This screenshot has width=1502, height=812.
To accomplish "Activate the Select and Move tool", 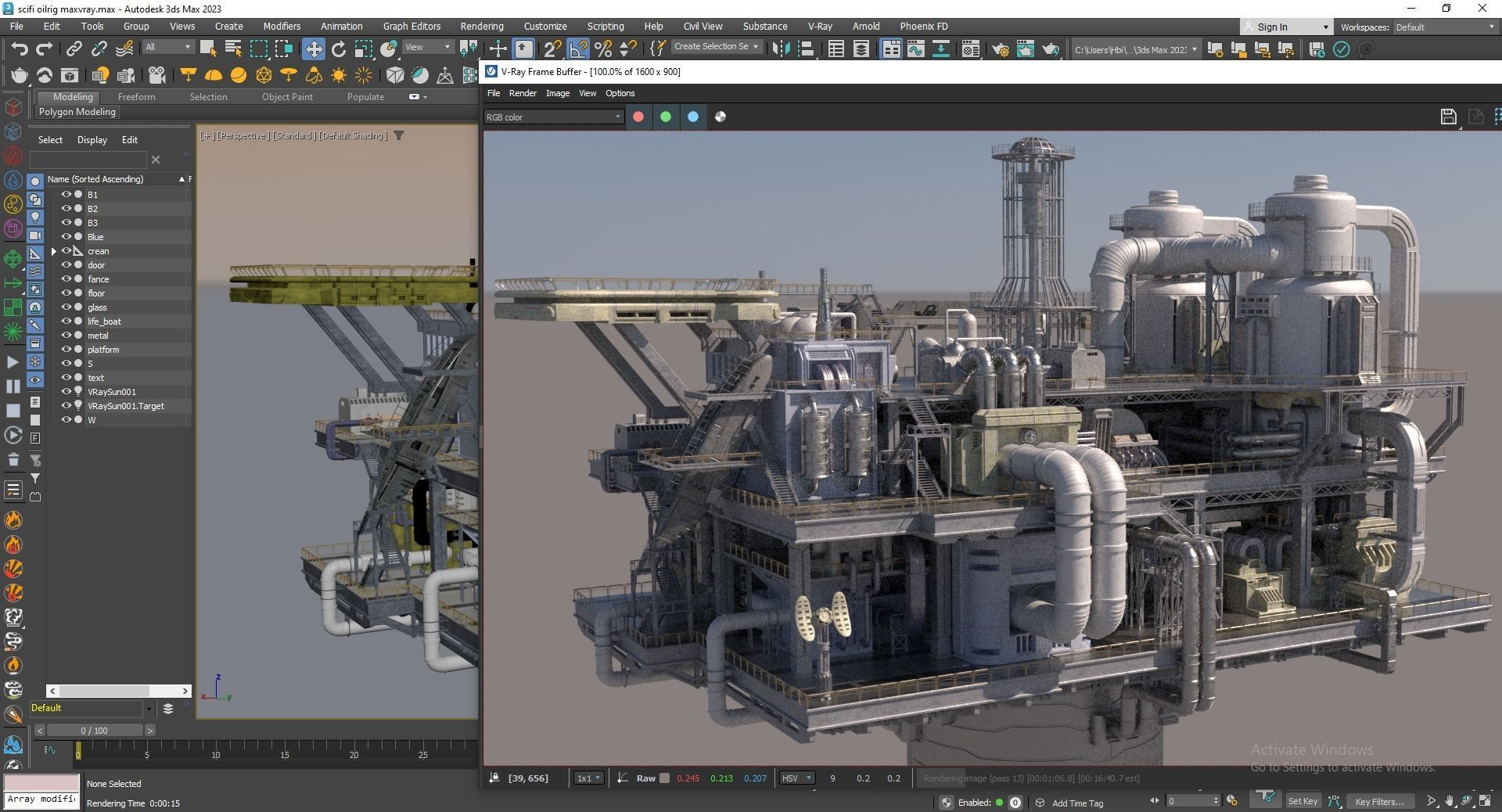I will 313,49.
